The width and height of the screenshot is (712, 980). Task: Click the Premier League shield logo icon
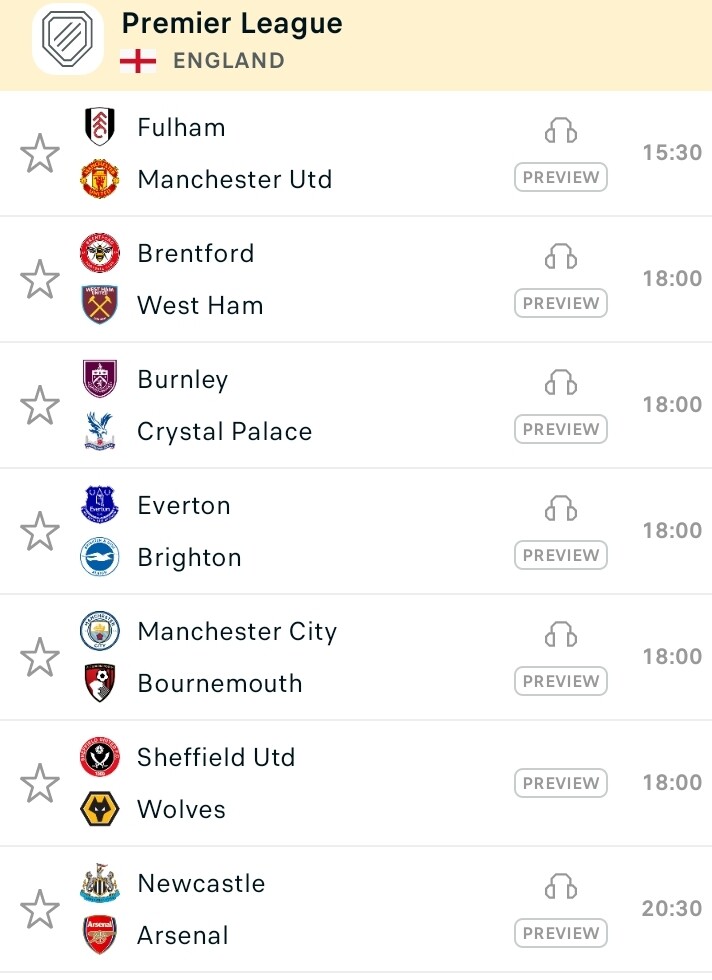point(68,40)
